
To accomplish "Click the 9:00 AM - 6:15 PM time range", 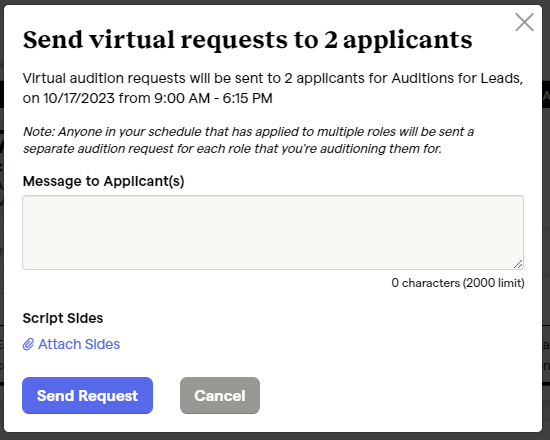I will tap(213, 98).
